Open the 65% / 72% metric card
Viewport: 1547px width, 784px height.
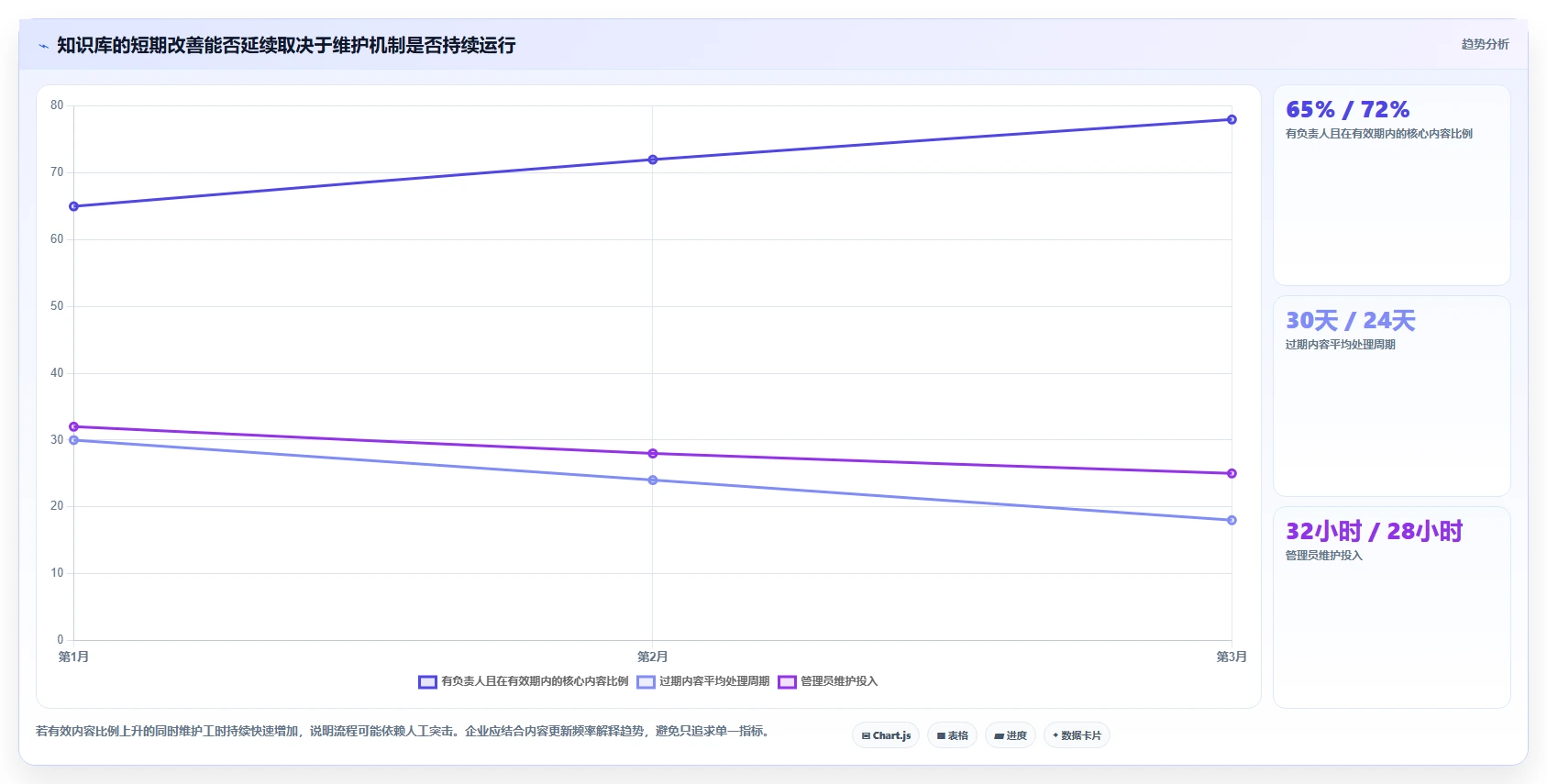(x=1391, y=185)
